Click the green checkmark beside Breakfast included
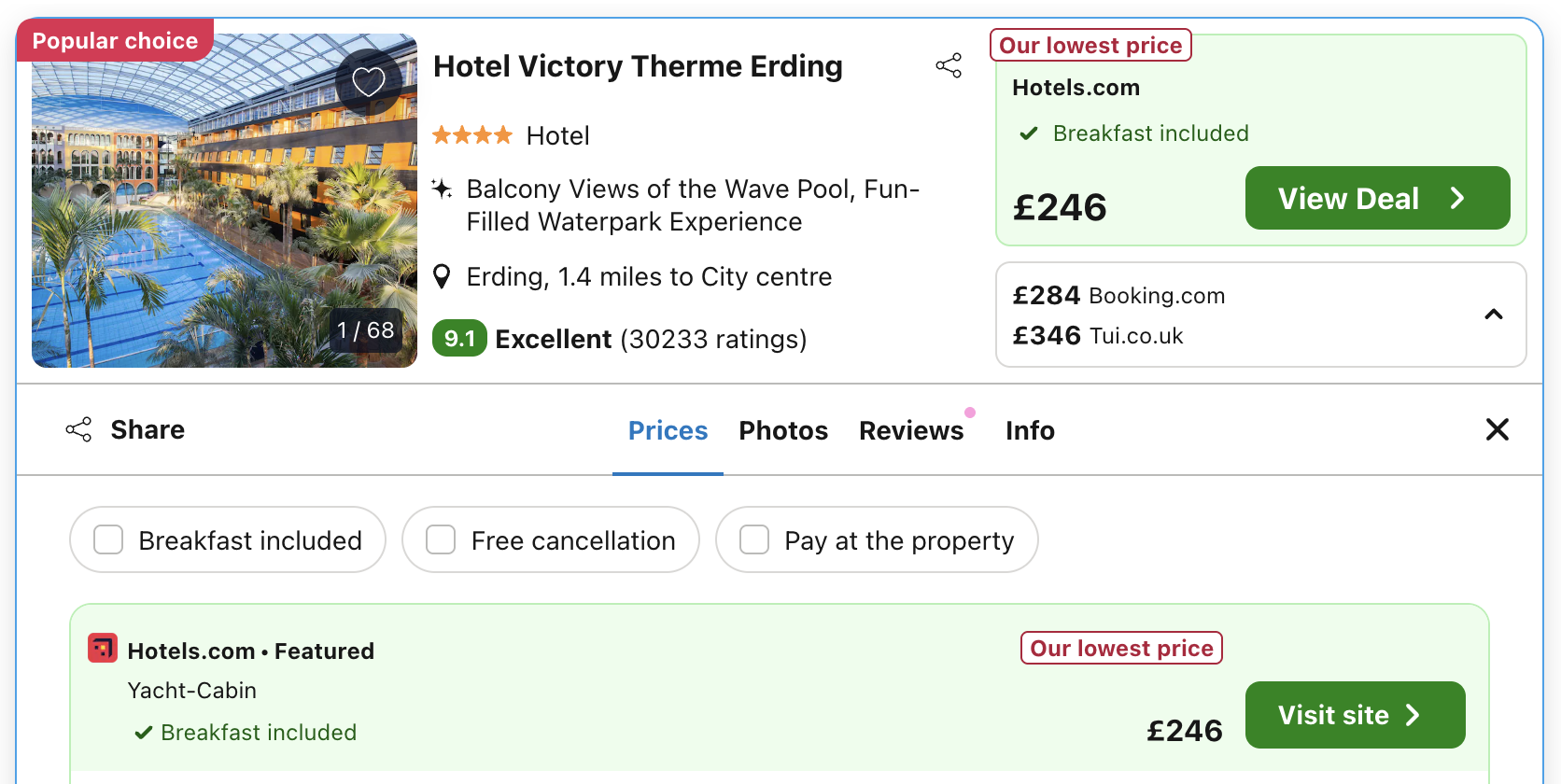Screen dimensions: 1561x784 [x=1028, y=133]
